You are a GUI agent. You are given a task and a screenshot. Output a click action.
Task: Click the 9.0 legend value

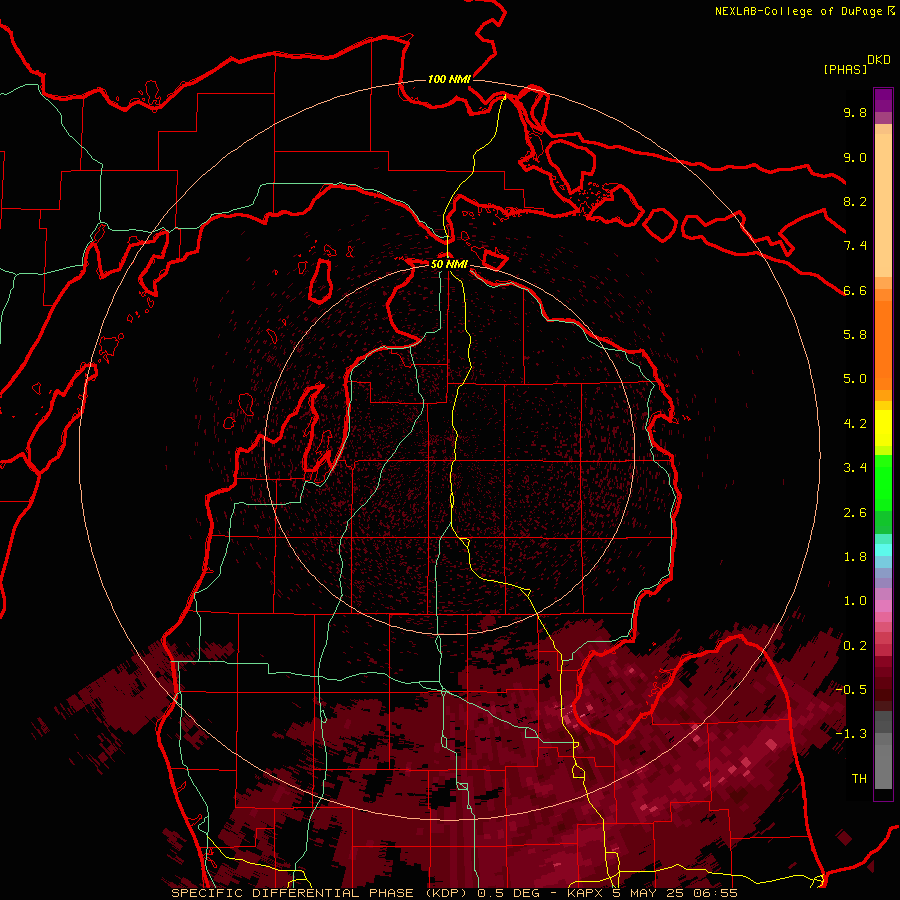[855, 157]
